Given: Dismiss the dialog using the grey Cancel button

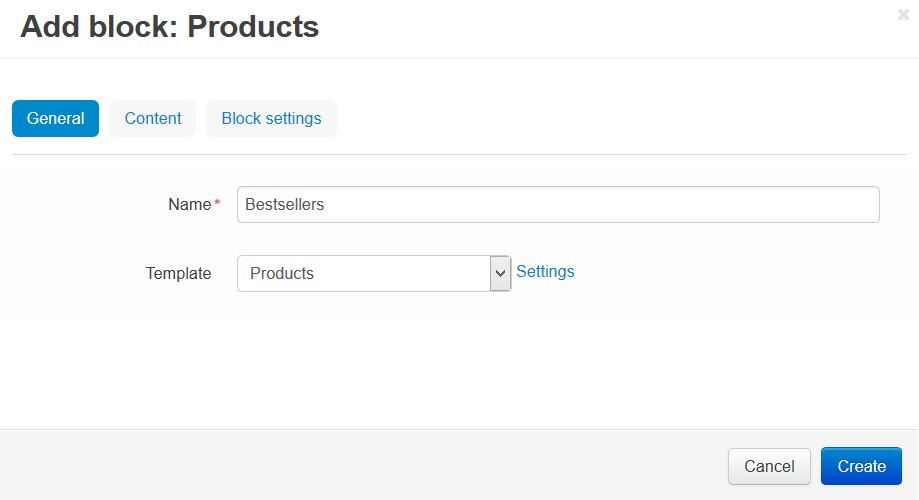Looking at the screenshot, I should pos(769,467).
